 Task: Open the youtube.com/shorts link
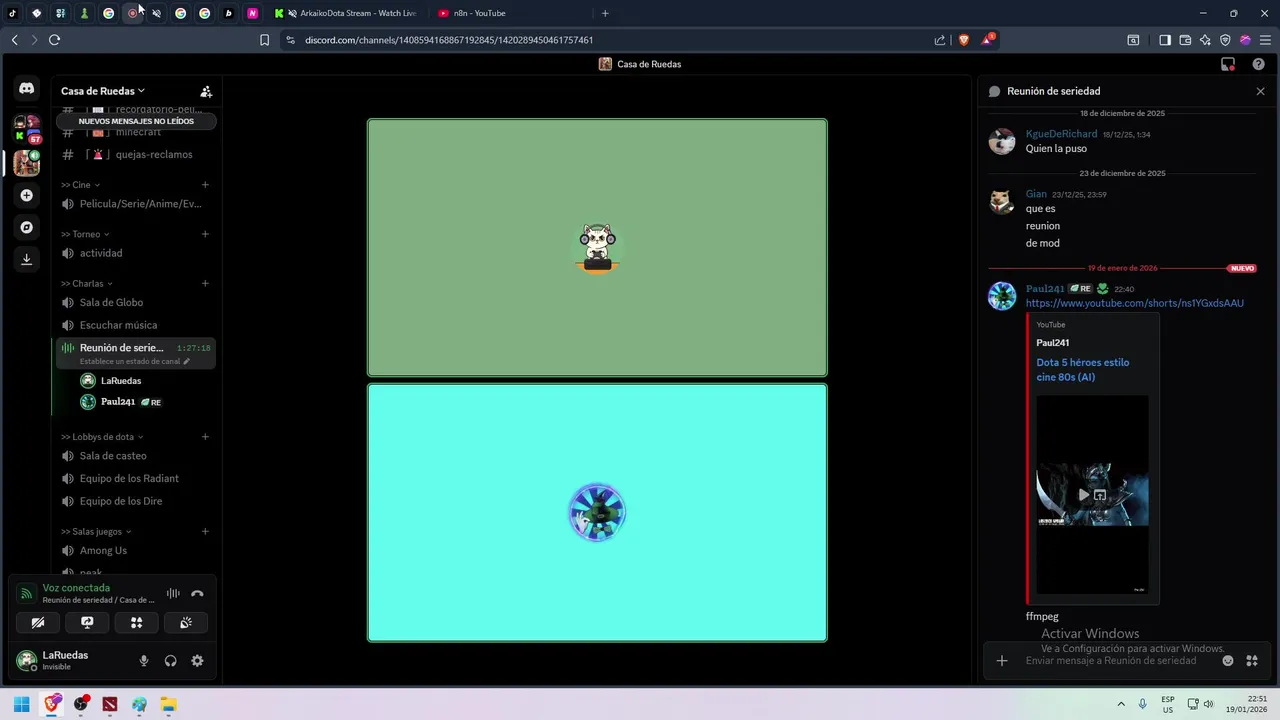[x=1134, y=303]
